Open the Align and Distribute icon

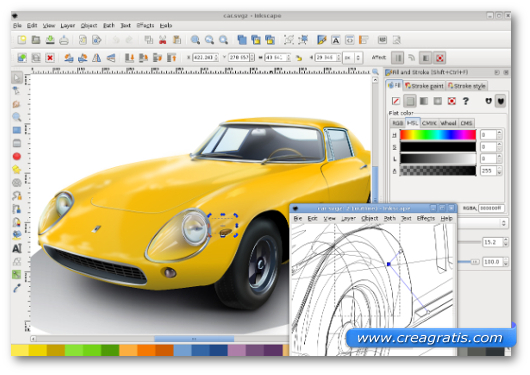[363, 40]
